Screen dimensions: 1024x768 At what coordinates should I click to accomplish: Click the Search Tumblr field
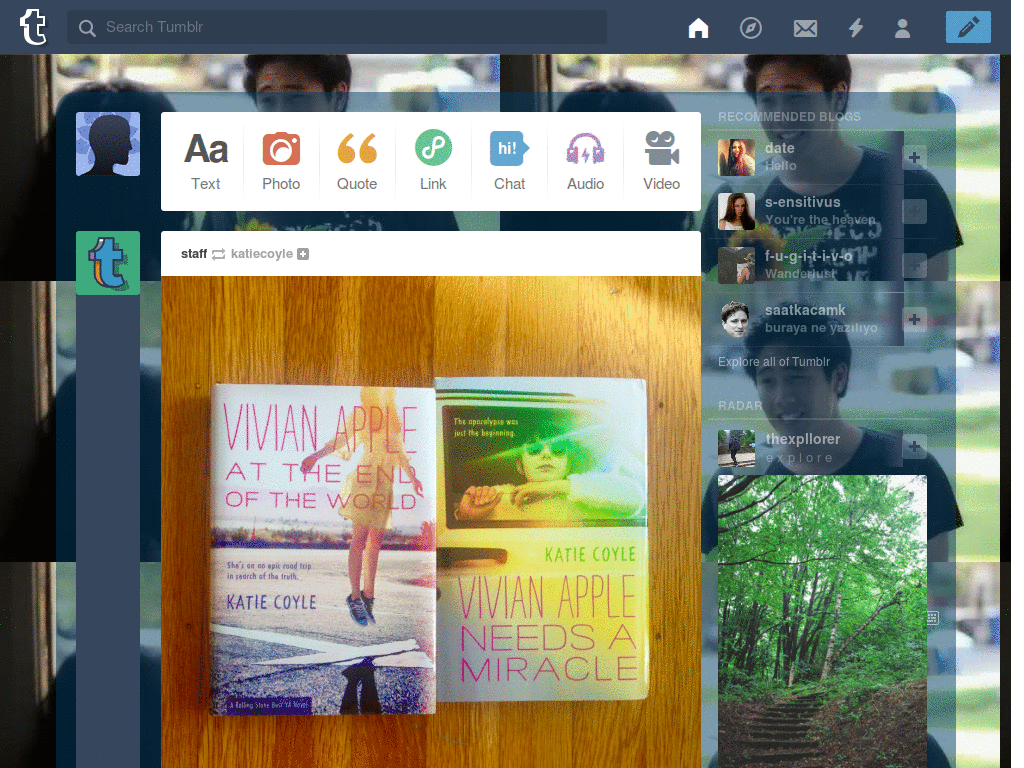337,27
